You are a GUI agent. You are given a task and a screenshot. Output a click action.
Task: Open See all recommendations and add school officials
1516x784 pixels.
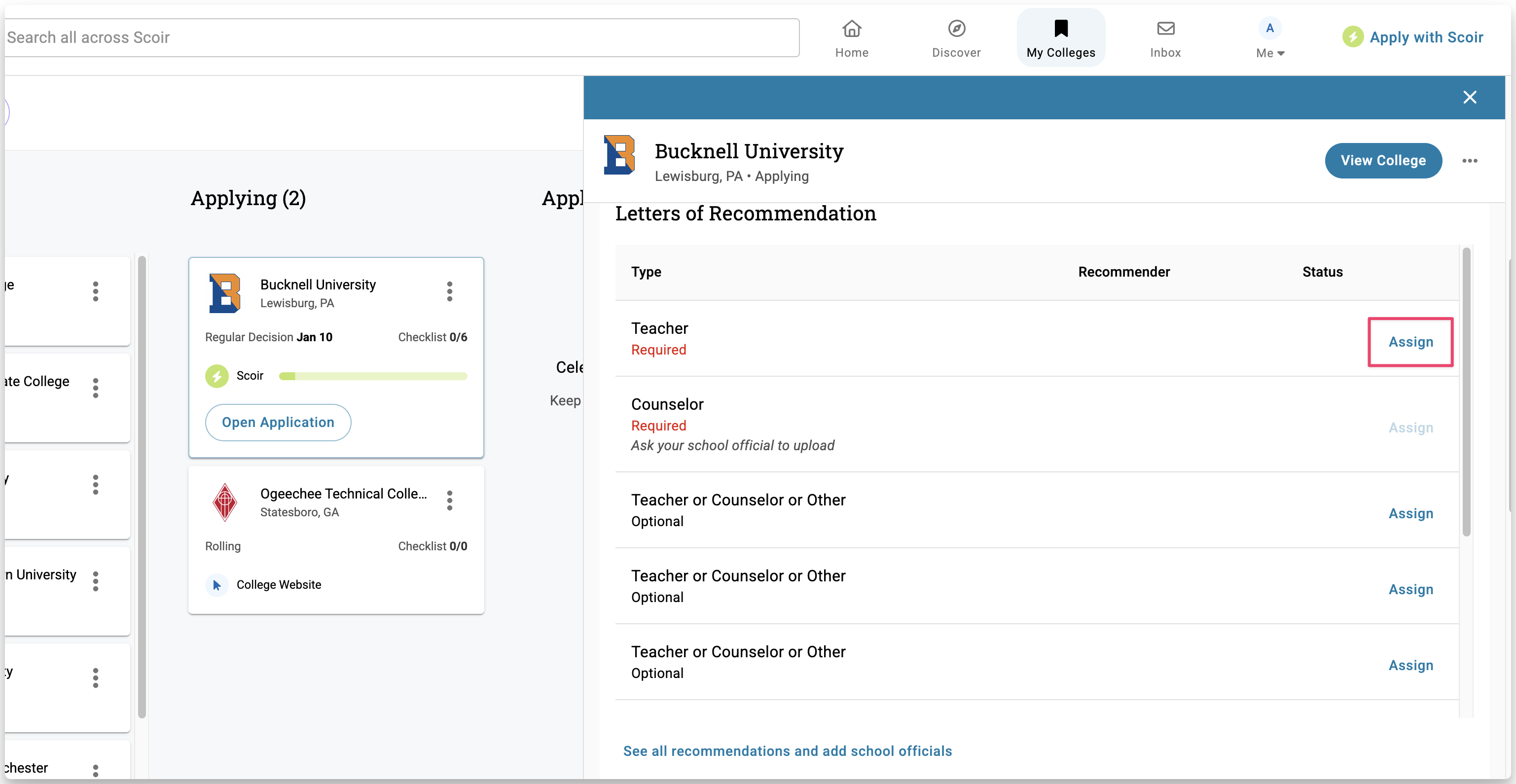(787, 750)
